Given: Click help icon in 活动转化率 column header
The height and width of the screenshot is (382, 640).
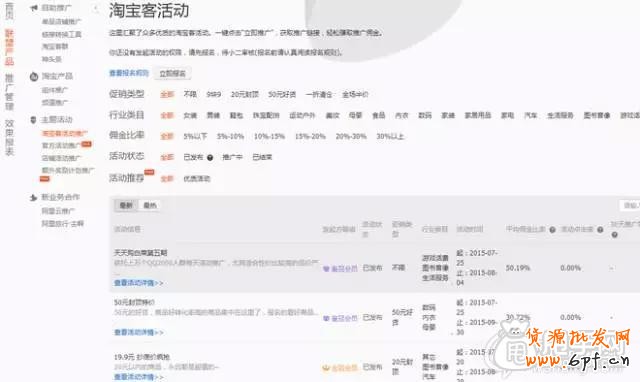Looking at the screenshot, I should coord(600,230).
